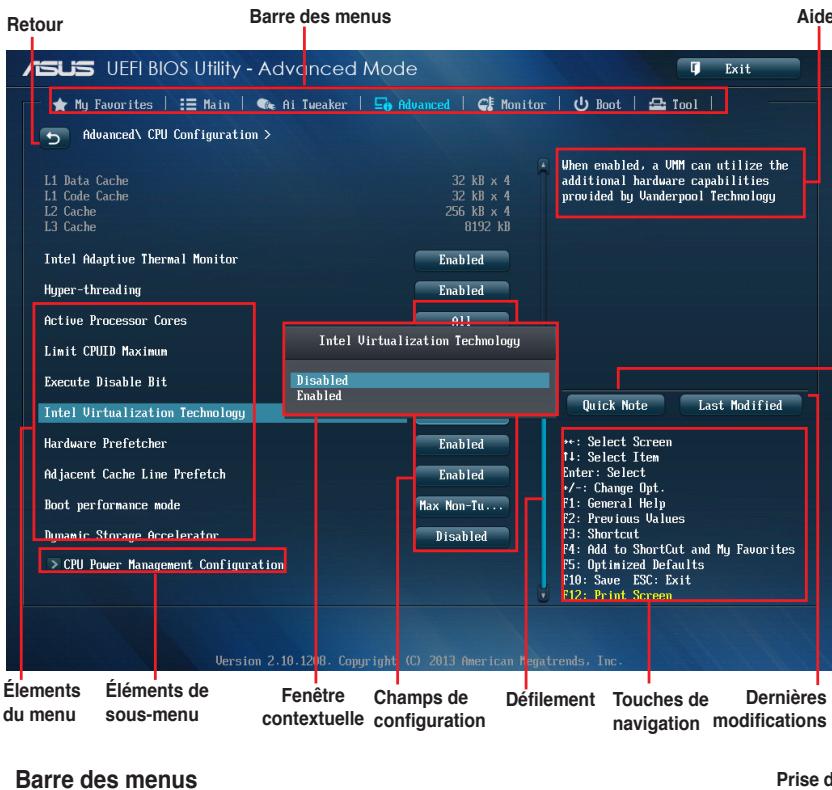This screenshot has height=790, width=832.
Task: Open the Dynamic Storage Accelerator Disabled dropdown
Action: [x=462, y=537]
